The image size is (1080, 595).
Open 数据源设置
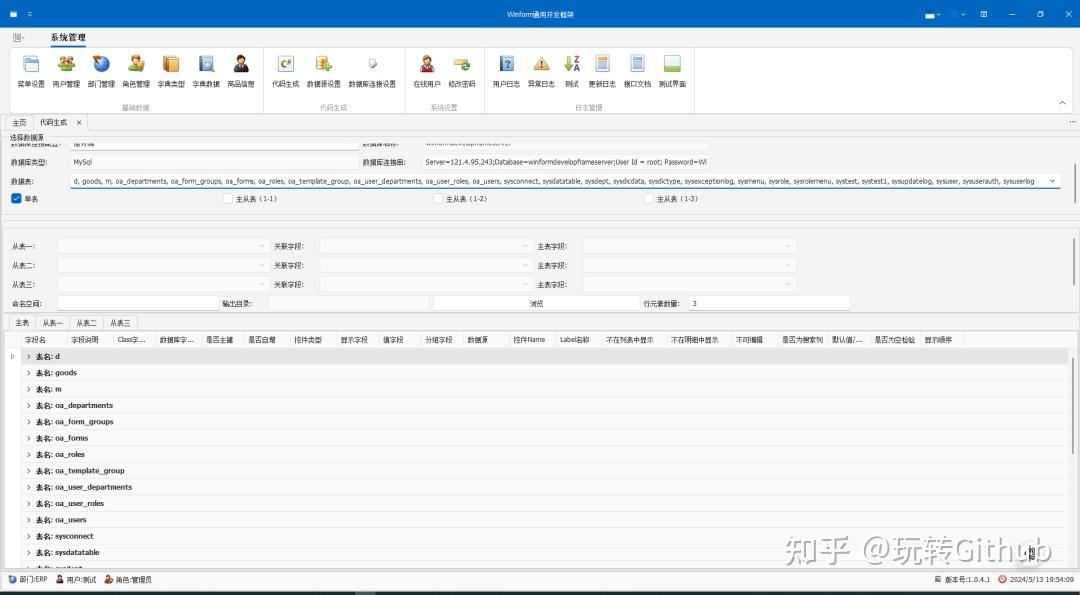(x=323, y=70)
